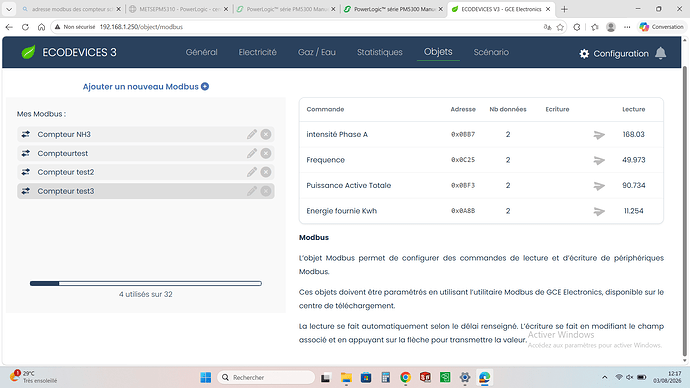Reload the page with the refresh icon
Screen dimensions: 690x388
[25, 27]
